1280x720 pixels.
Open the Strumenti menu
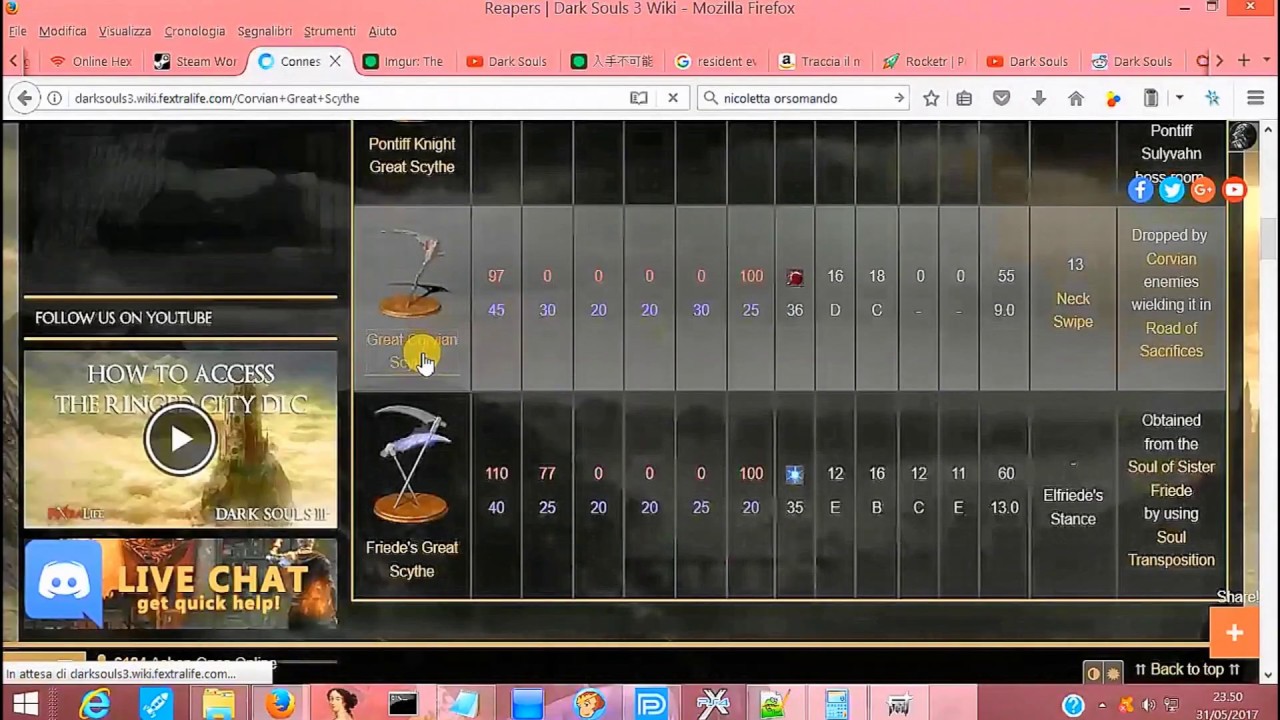coord(329,31)
